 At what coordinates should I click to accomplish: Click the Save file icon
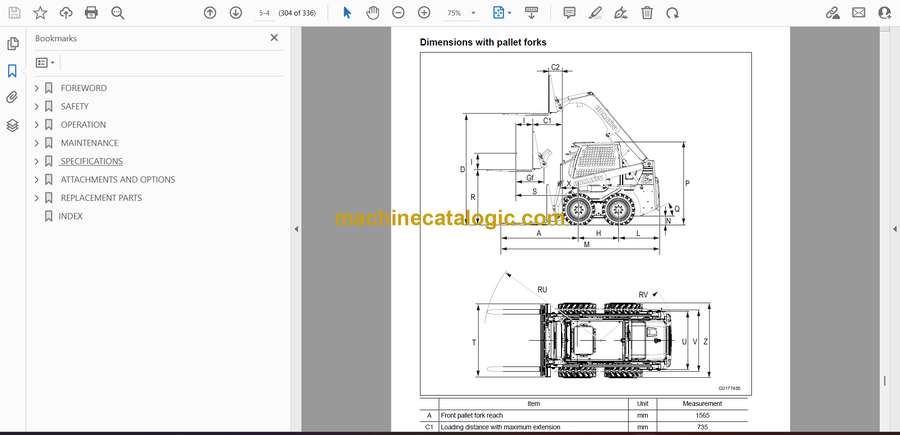[x=14, y=13]
